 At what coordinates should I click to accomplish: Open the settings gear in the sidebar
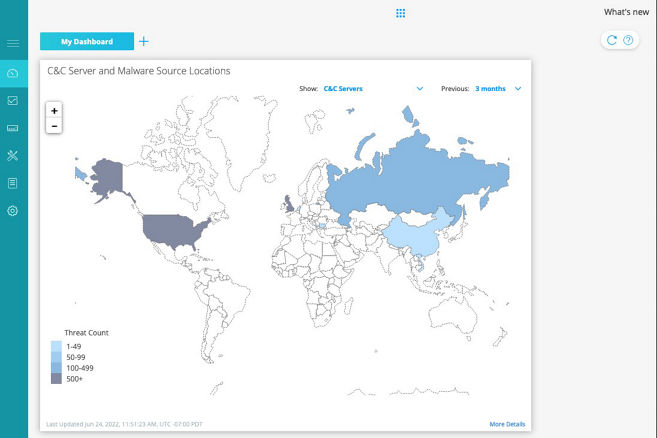(13, 211)
